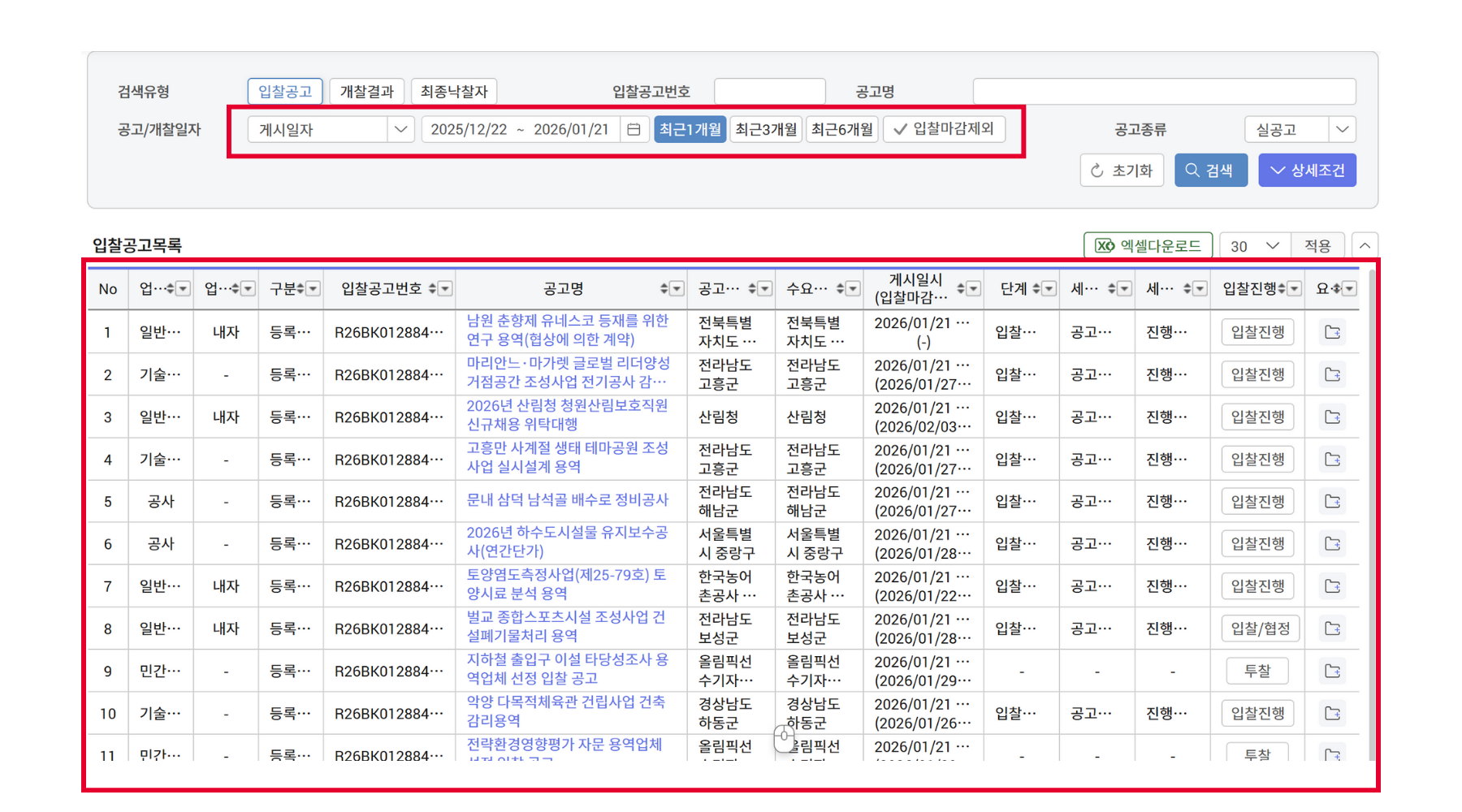Select the 최근6개월 period option

pos(841,129)
